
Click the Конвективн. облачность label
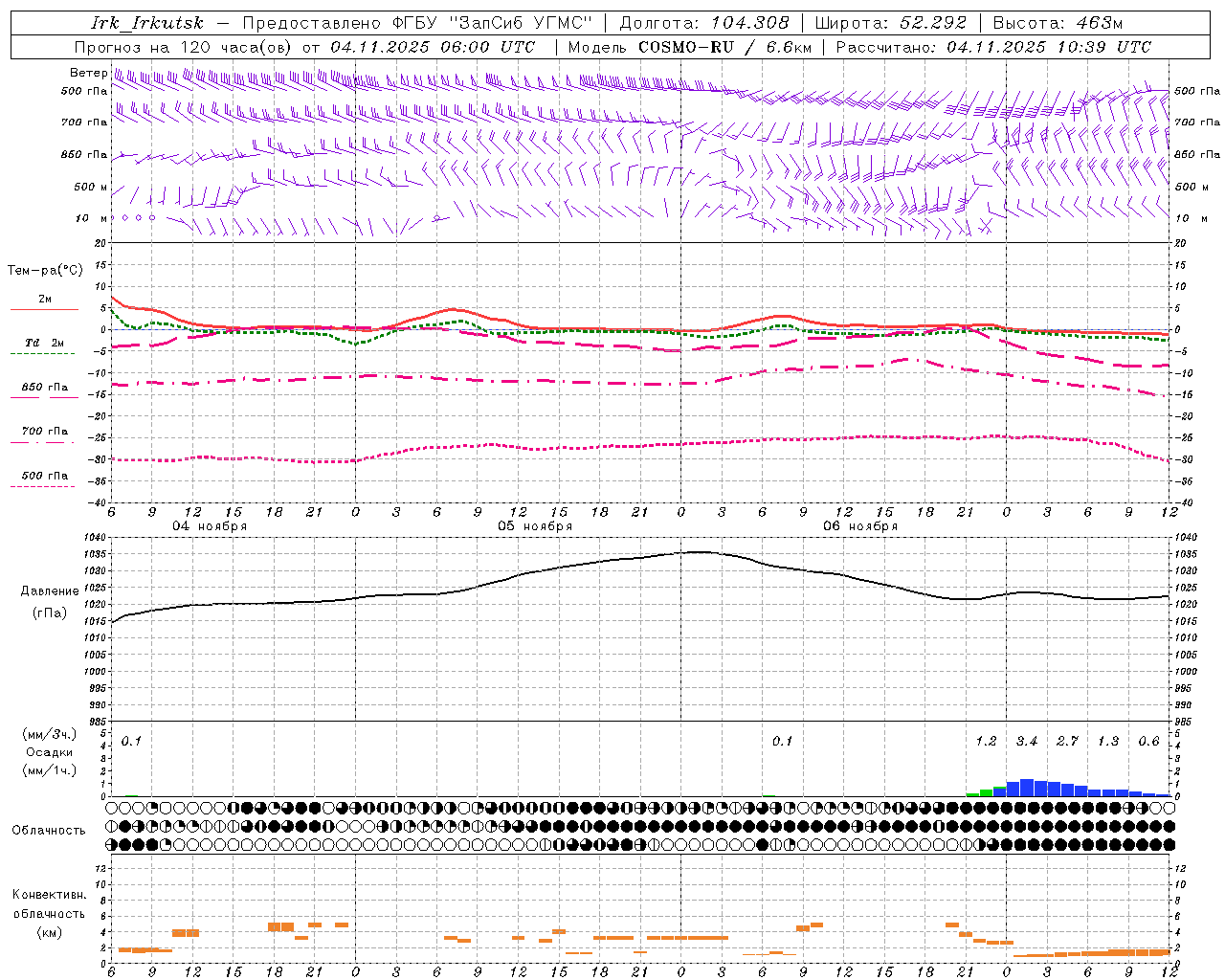49,904
